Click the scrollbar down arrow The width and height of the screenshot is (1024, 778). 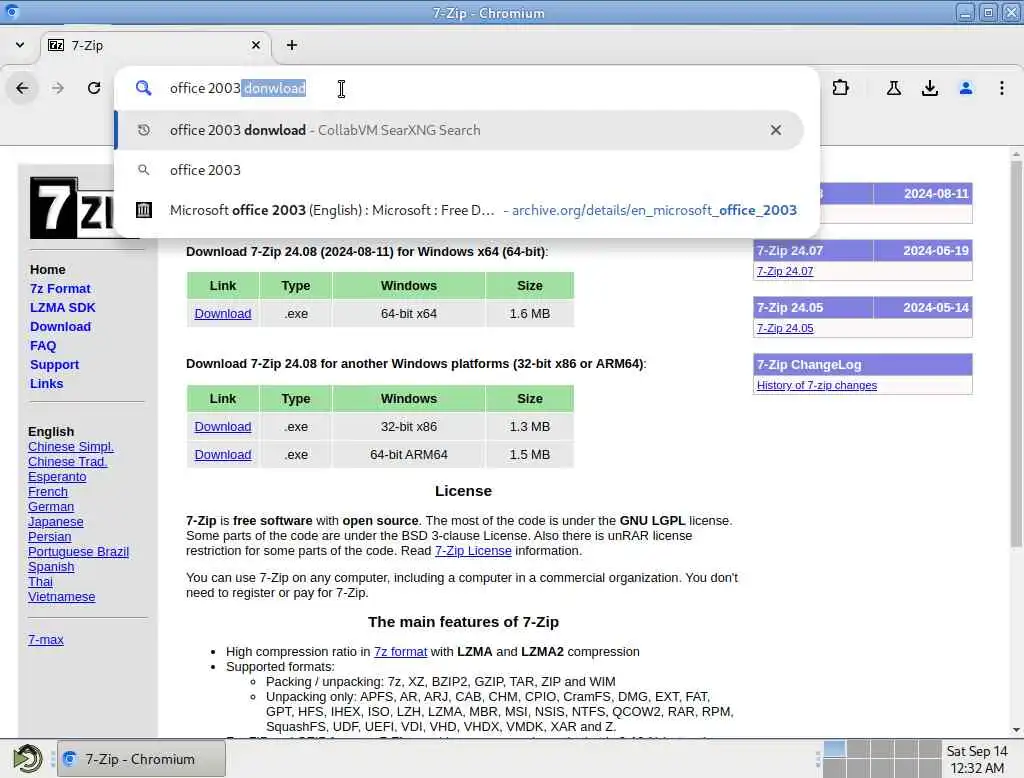coord(1016,730)
